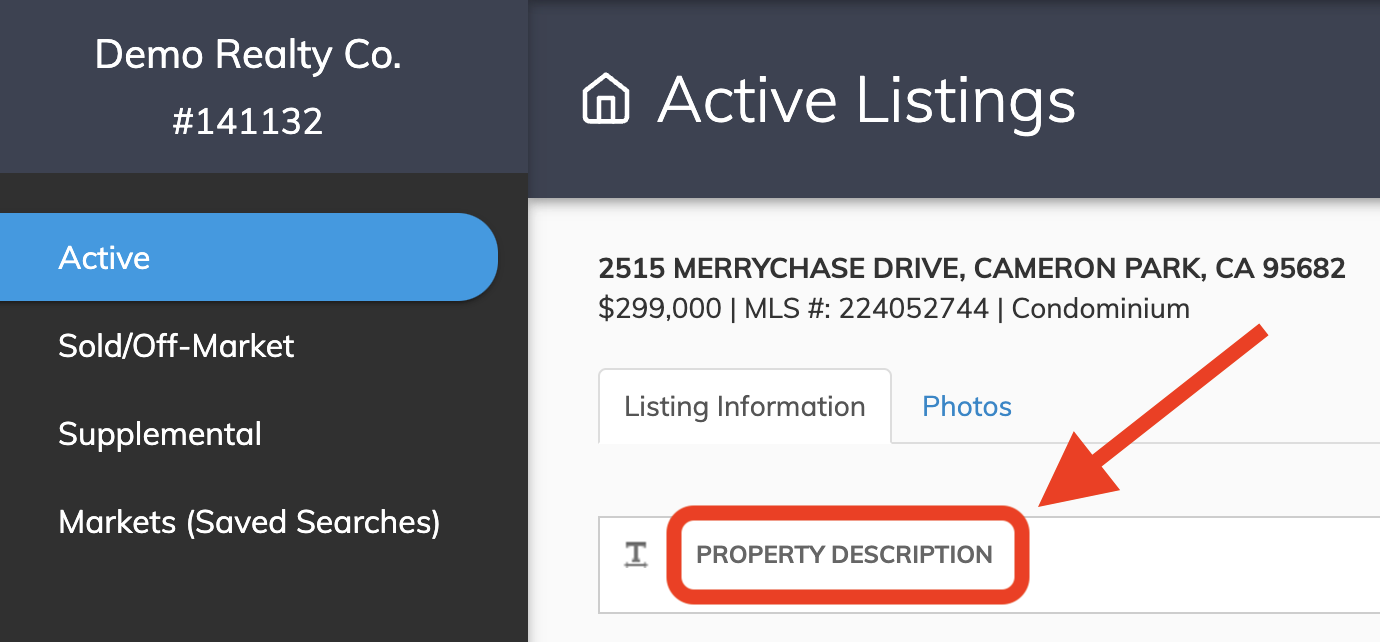
Task: Click the MLS number 224052744
Action: pos(913,308)
